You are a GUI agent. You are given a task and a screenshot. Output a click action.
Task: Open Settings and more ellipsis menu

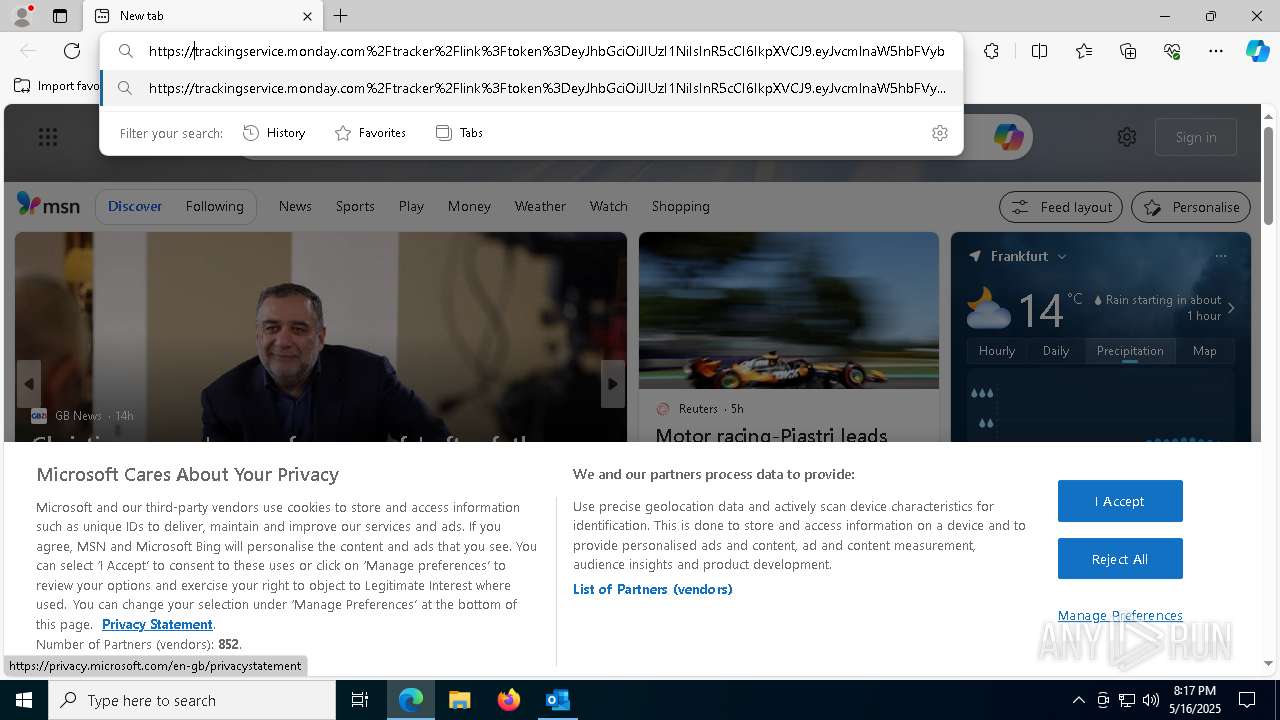(1216, 51)
